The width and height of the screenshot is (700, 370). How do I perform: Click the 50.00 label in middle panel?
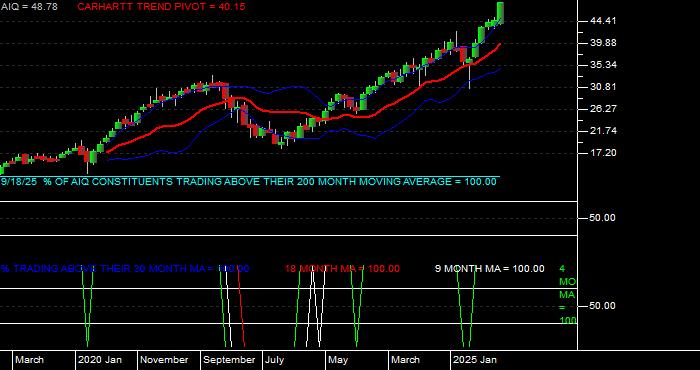(x=603, y=218)
